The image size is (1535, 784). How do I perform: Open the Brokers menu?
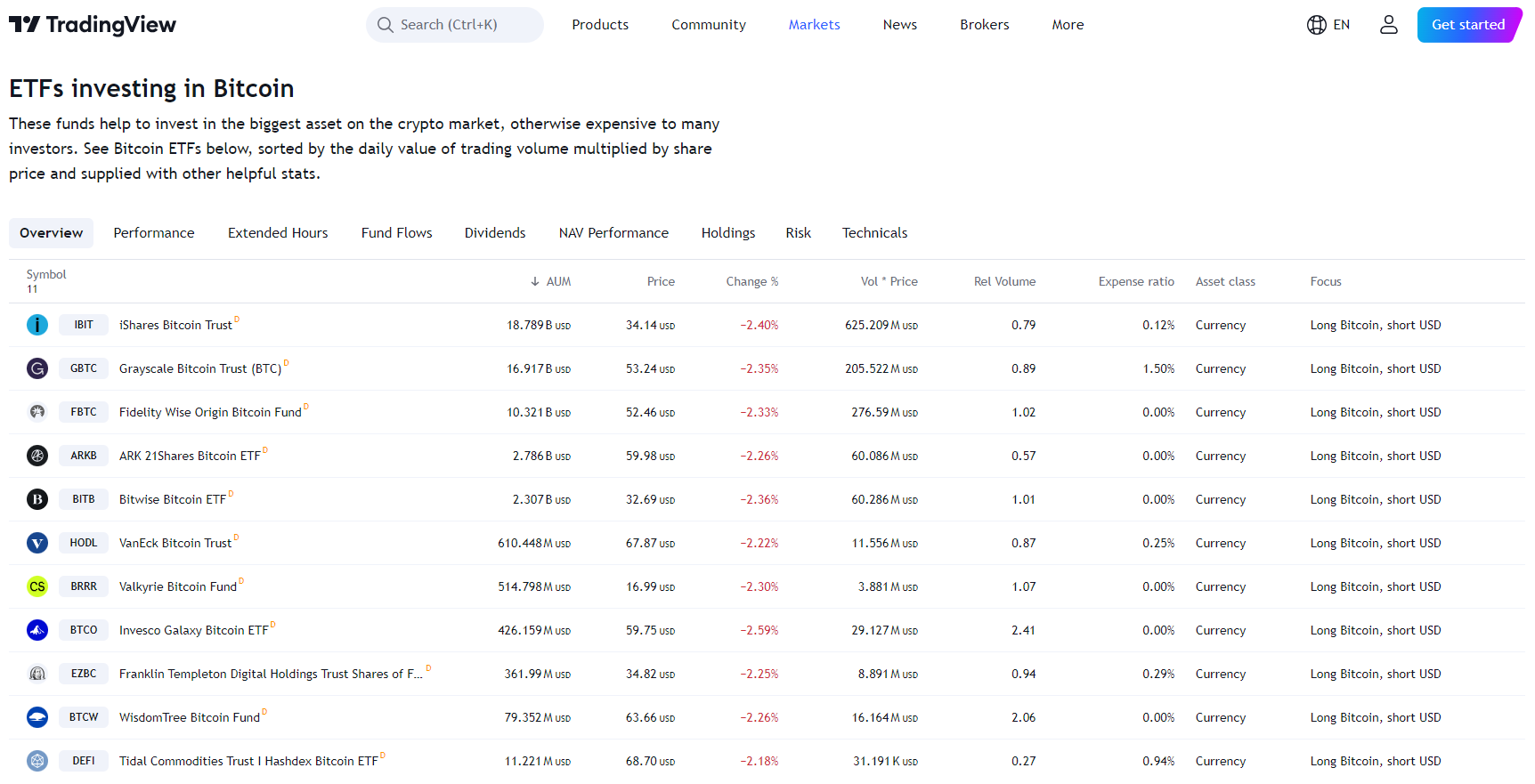point(985,25)
